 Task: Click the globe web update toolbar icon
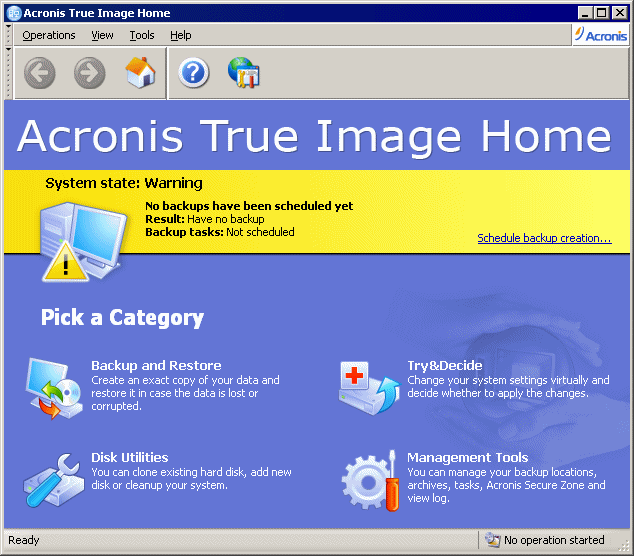[244, 73]
